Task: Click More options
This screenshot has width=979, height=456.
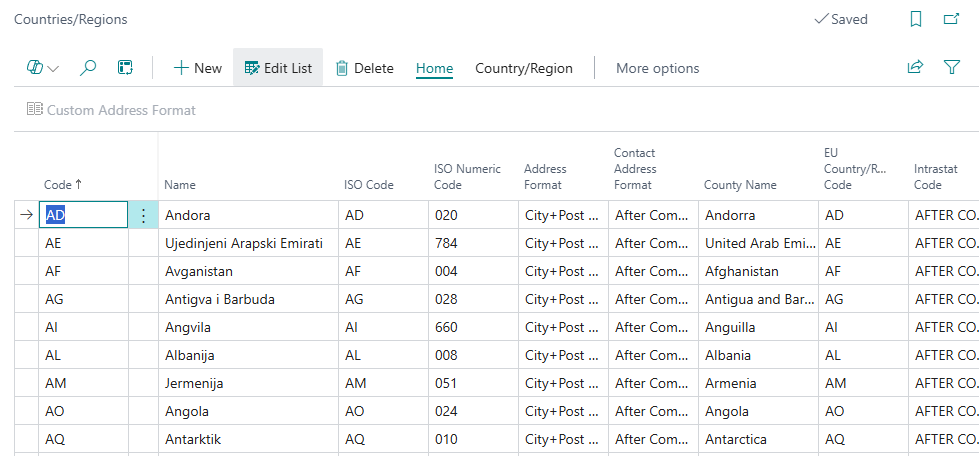Action: click(x=657, y=68)
